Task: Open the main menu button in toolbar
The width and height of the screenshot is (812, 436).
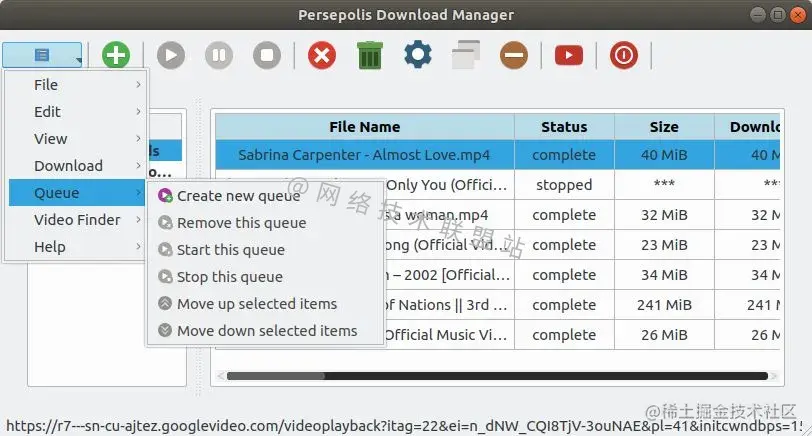Action: 42,55
